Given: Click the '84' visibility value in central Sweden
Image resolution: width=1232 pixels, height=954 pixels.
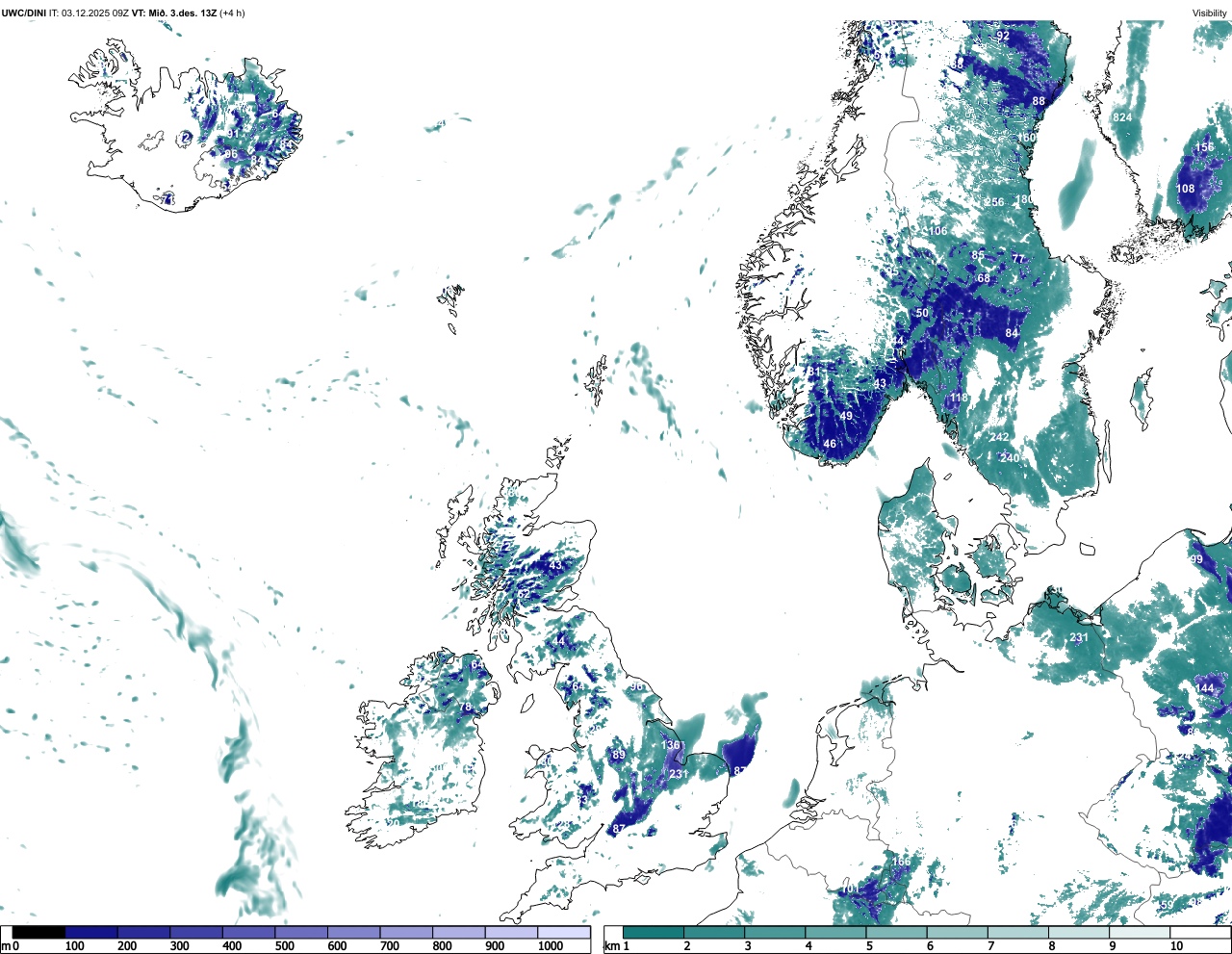Looking at the screenshot, I should click(1012, 333).
